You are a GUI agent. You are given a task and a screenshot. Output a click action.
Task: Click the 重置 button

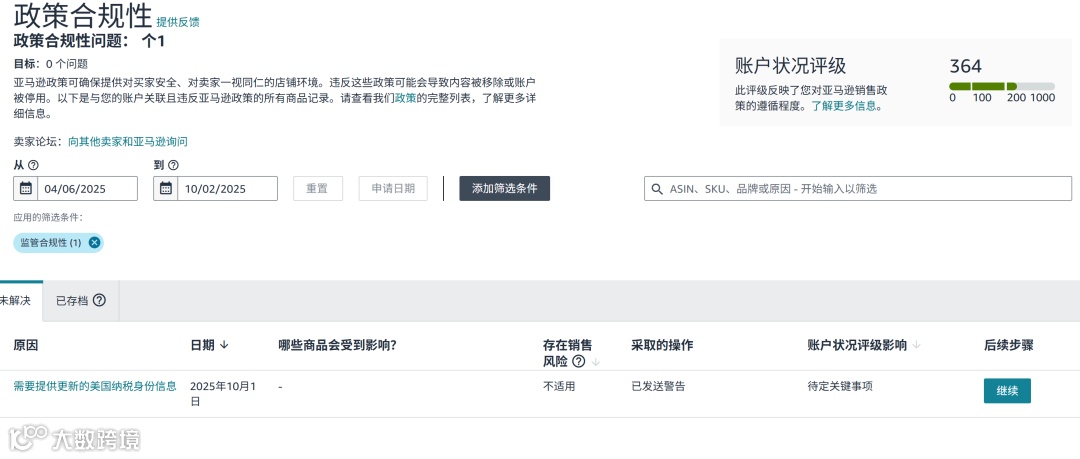(318, 189)
